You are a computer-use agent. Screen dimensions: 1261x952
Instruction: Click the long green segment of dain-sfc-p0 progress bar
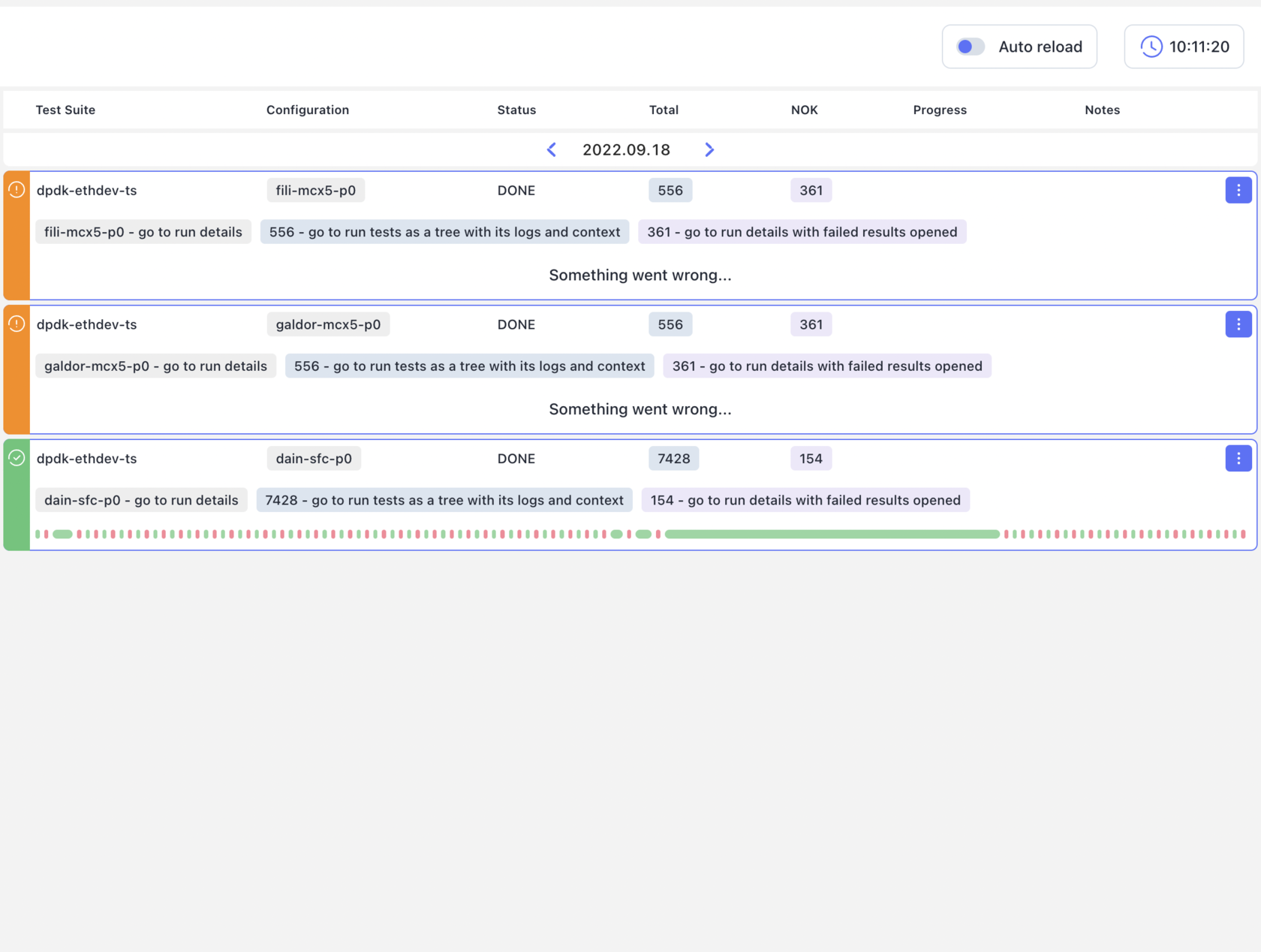click(x=832, y=534)
